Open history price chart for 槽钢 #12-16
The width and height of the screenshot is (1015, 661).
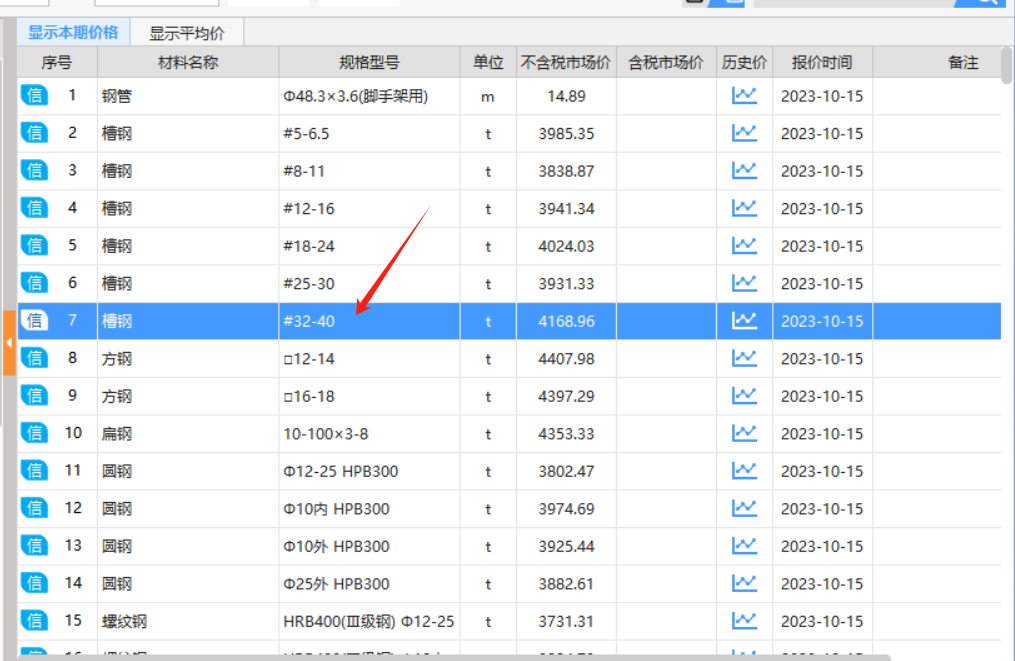click(744, 208)
